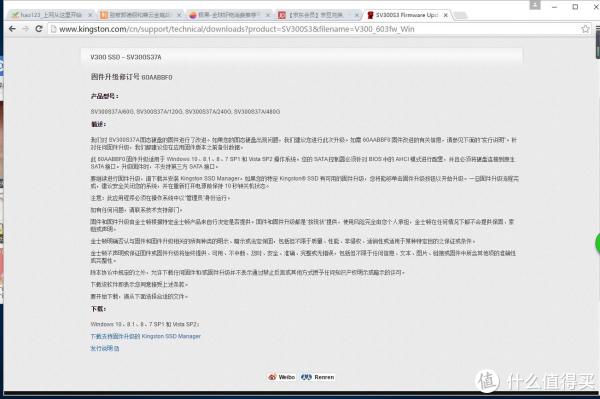
Task: Click the browser back arrow
Action: (12, 29)
